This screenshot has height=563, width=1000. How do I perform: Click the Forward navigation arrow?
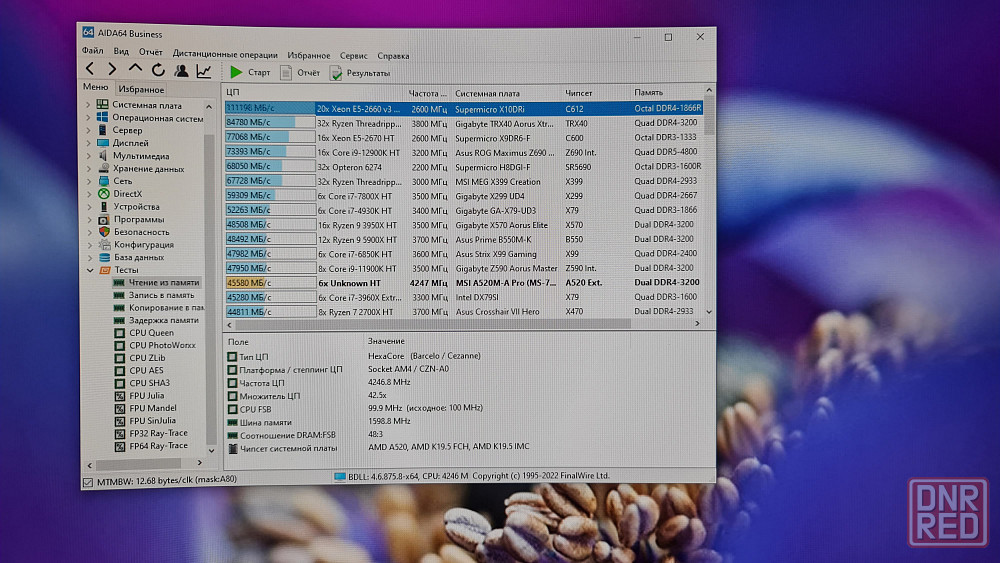112,69
